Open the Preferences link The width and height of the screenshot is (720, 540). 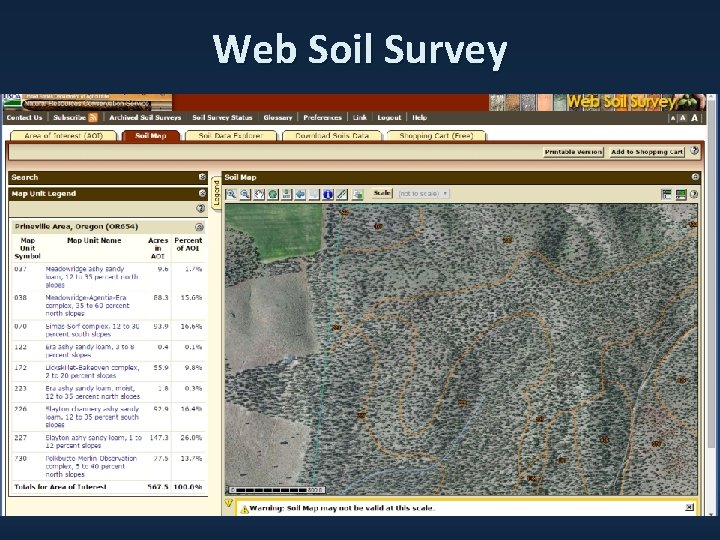tap(322, 118)
